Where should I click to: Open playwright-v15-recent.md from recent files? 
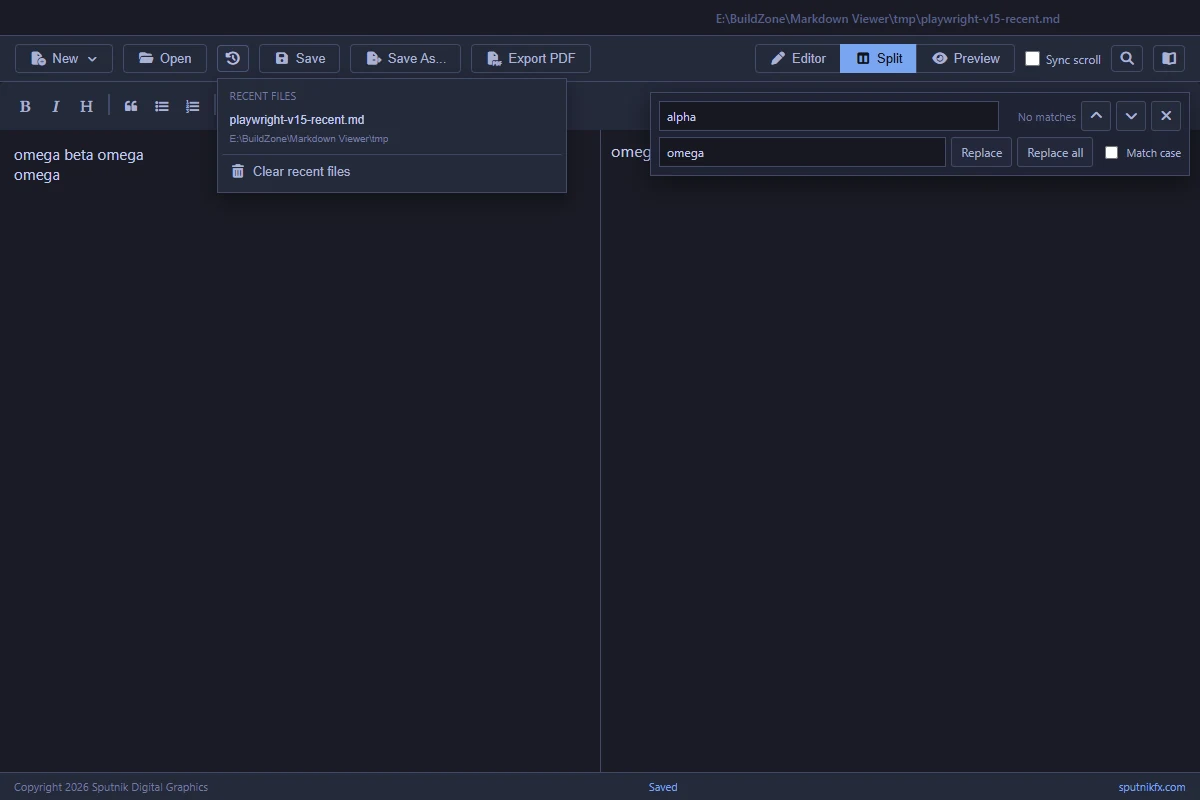pos(392,128)
